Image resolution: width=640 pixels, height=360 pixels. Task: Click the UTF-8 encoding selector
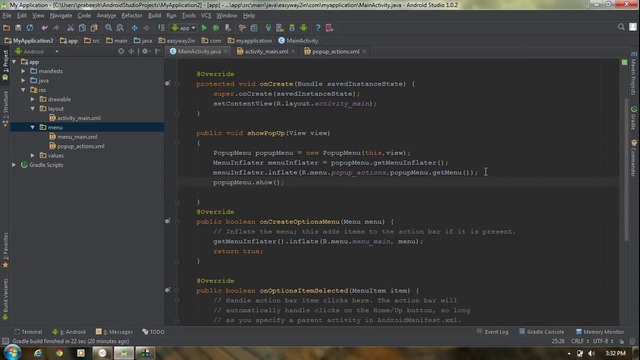coord(603,341)
